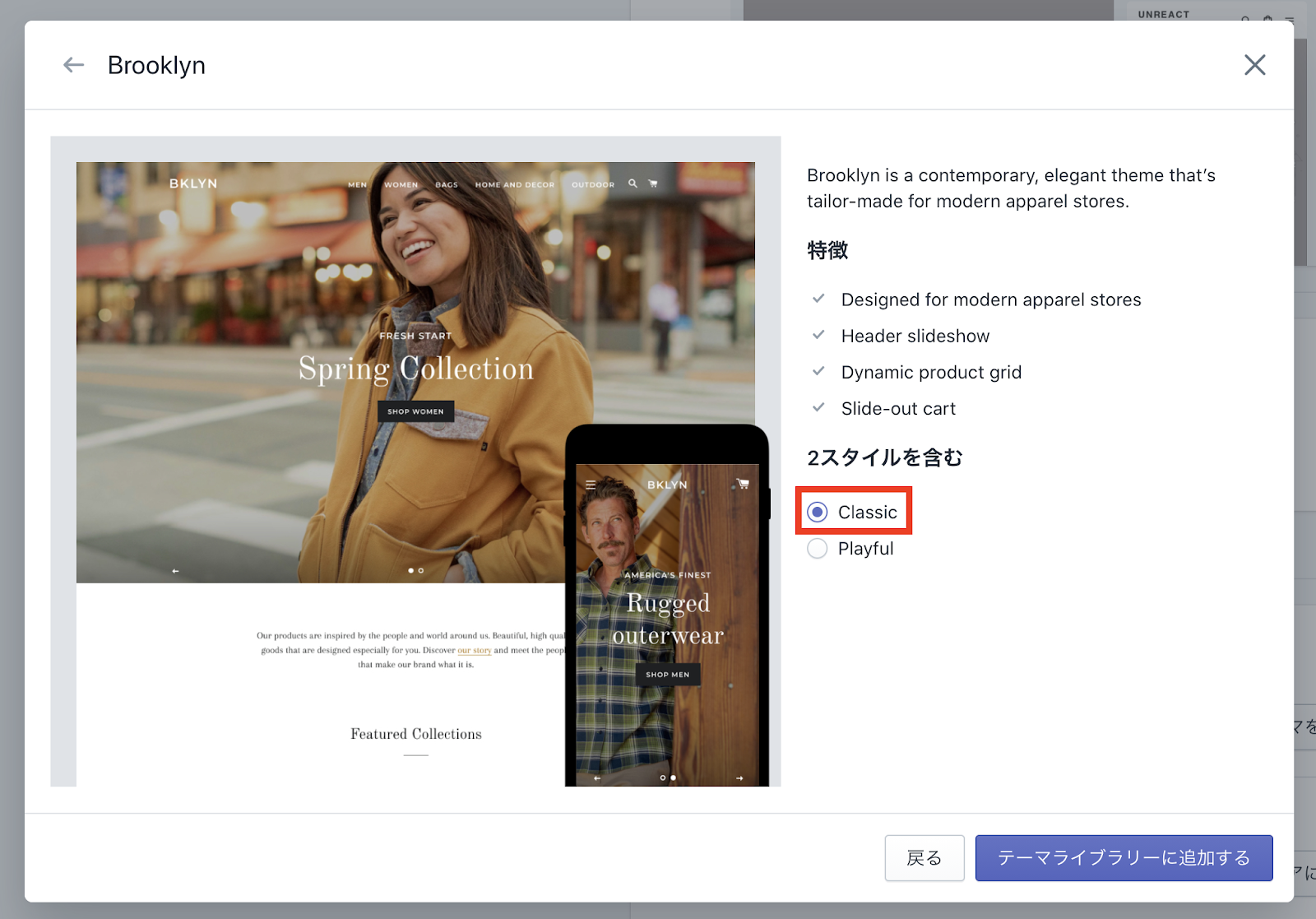This screenshot has width=1316, height=919.
Task: Click MEN in the preview navigation
Action: coord(357,185)
